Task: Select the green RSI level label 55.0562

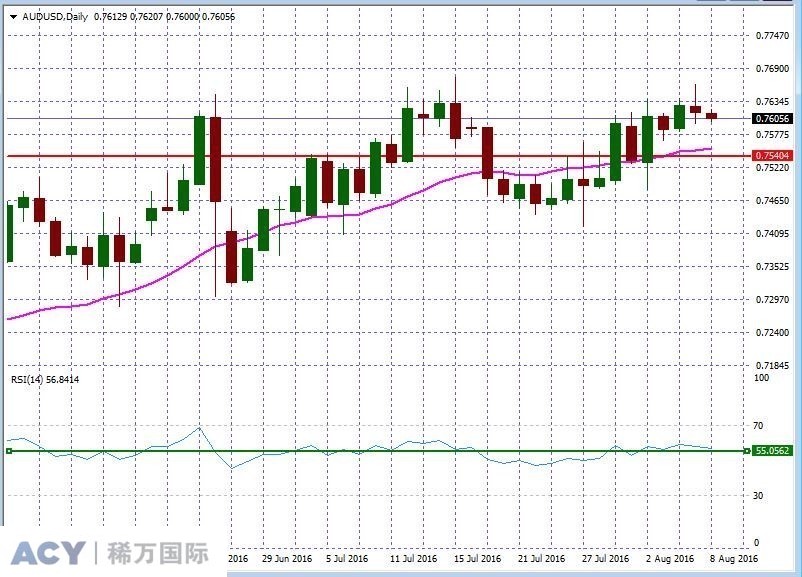Action: [x=772, y=451]
